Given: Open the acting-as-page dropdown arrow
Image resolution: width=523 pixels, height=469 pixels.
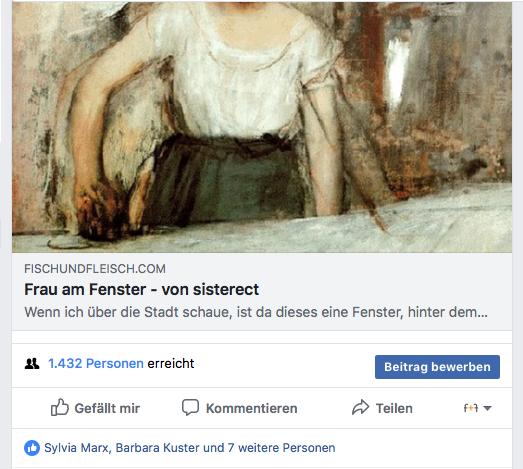Looking at the screenshot, I should 487,408.
